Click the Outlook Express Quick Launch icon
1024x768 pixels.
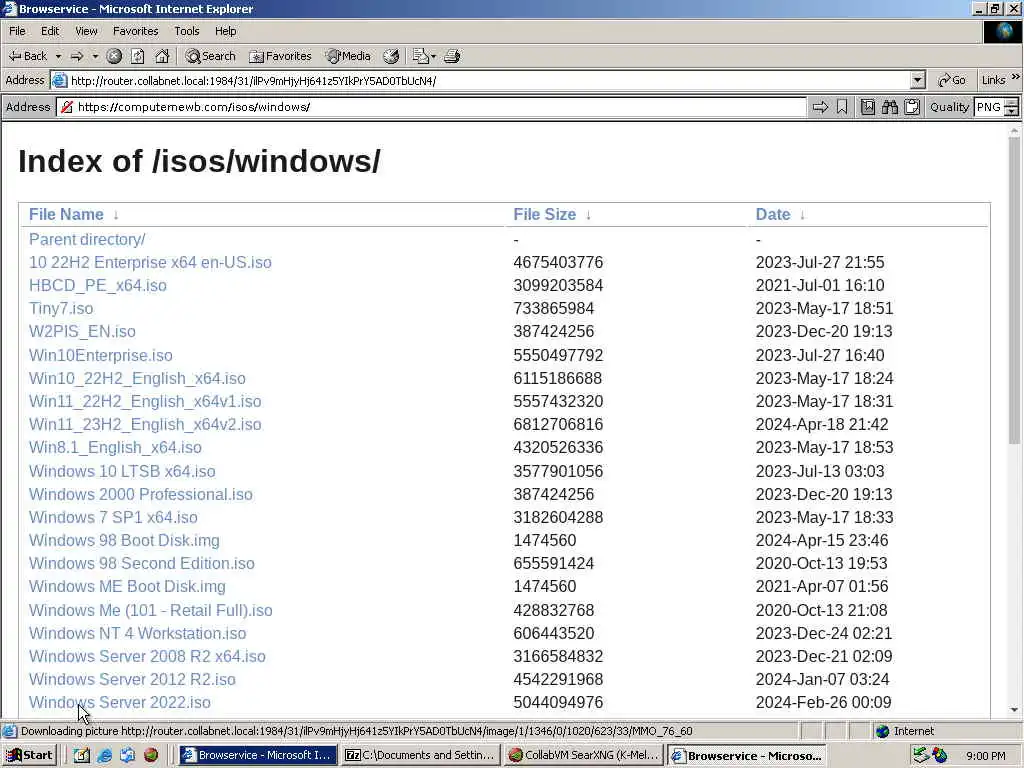pyautogui.click(x=127, y=755)
